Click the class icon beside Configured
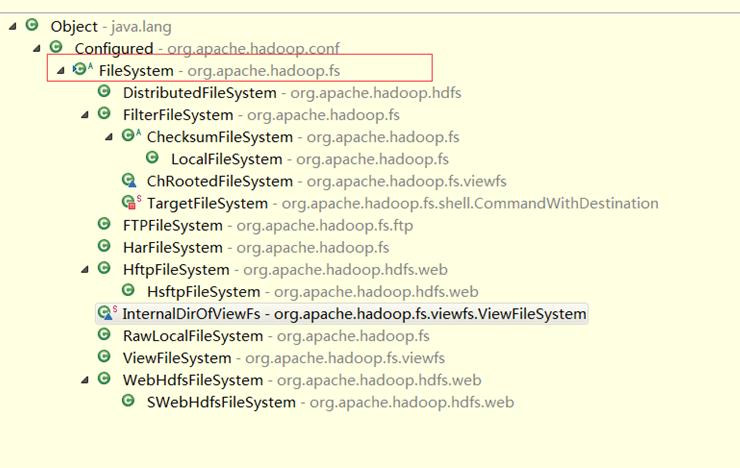 point(56,47)
